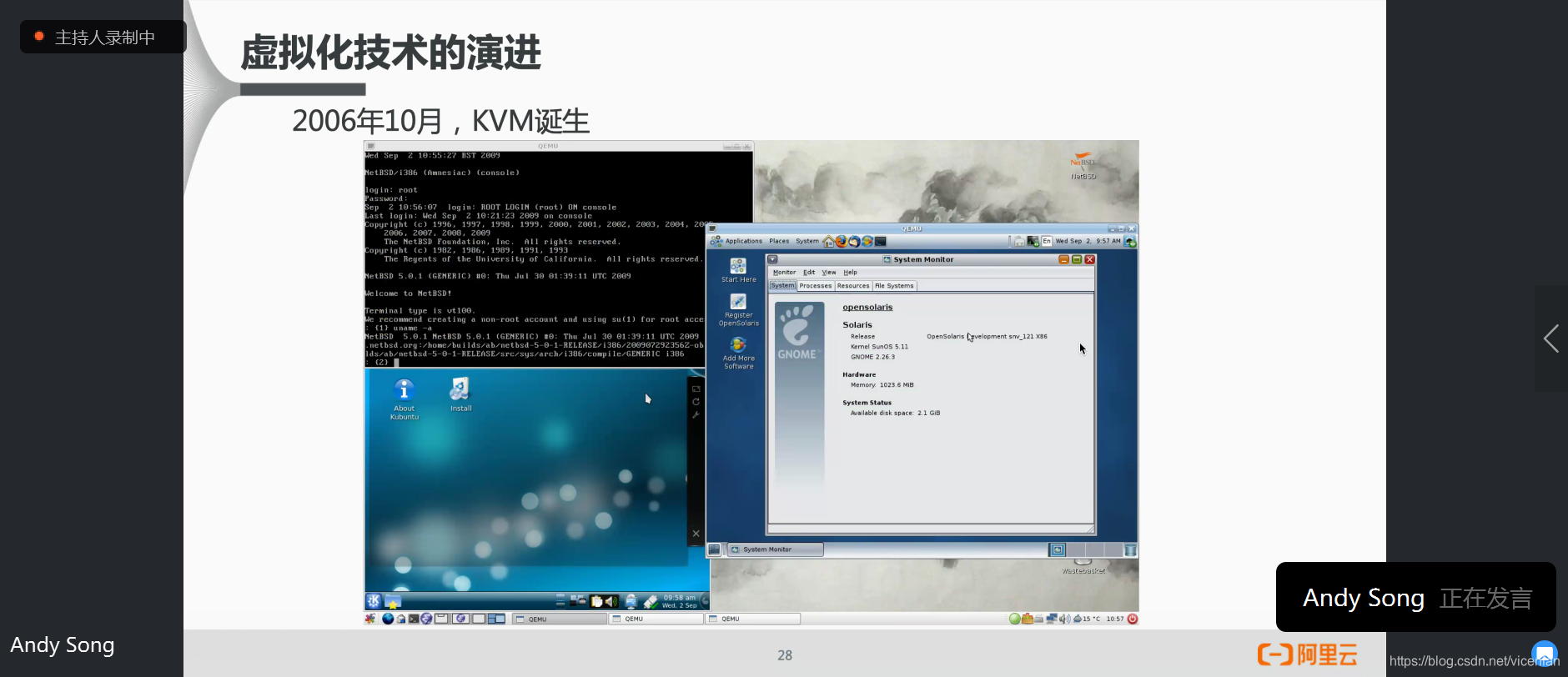
Task: Click the En input language indicator
Action: (x=1046, y=241)
